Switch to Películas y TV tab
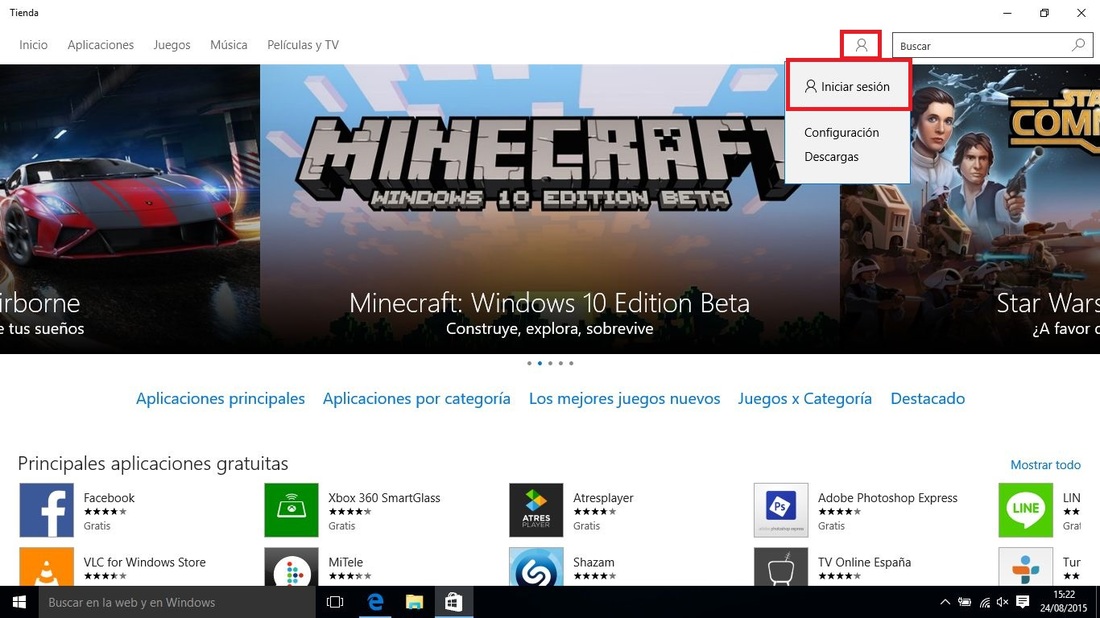Screen dimensions: 1100x618 pyautogui.click(x=302, y=45)
